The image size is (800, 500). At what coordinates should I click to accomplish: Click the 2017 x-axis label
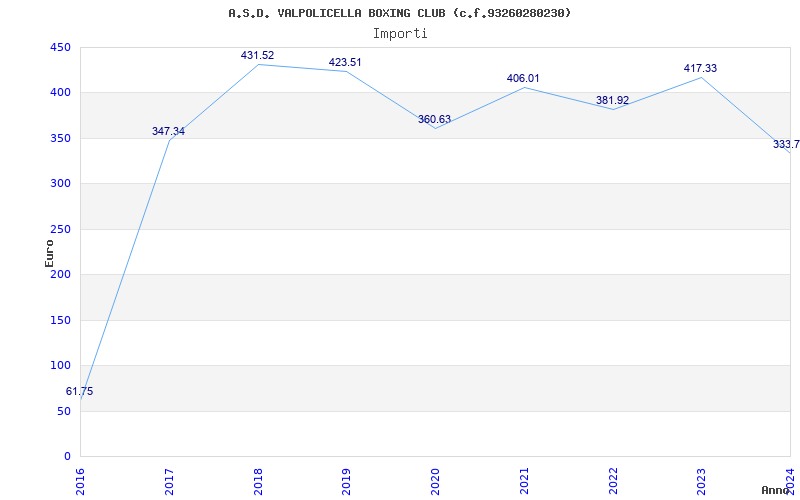(169, 482)
